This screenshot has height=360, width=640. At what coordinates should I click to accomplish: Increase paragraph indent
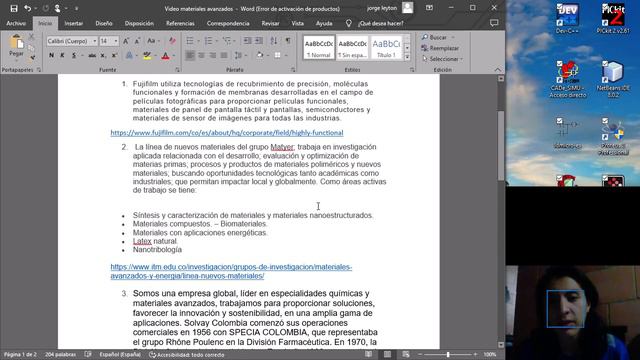[259, 41]
